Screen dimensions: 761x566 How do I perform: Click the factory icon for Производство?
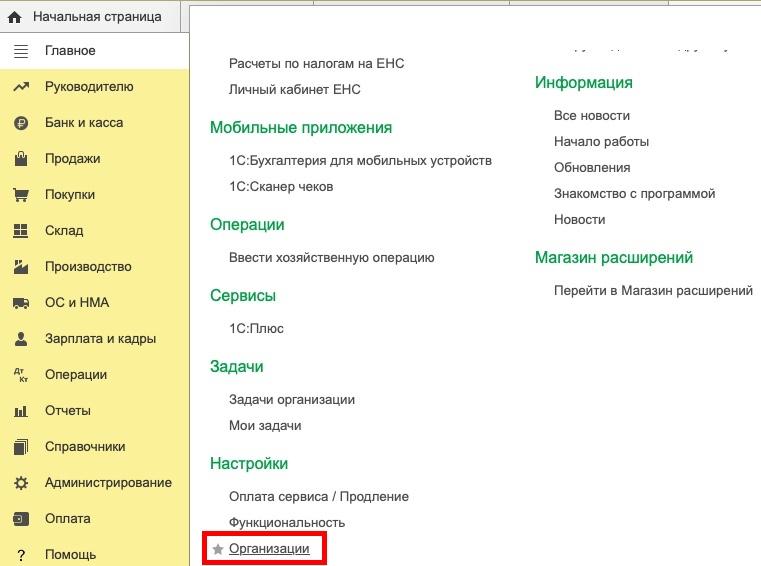[x=21, y=267]
